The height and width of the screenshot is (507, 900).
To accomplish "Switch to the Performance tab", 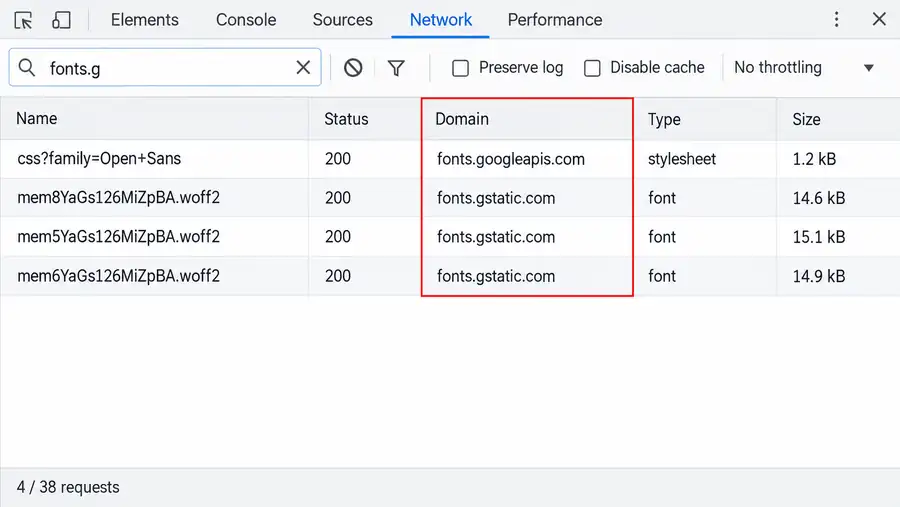I will 555,20.
